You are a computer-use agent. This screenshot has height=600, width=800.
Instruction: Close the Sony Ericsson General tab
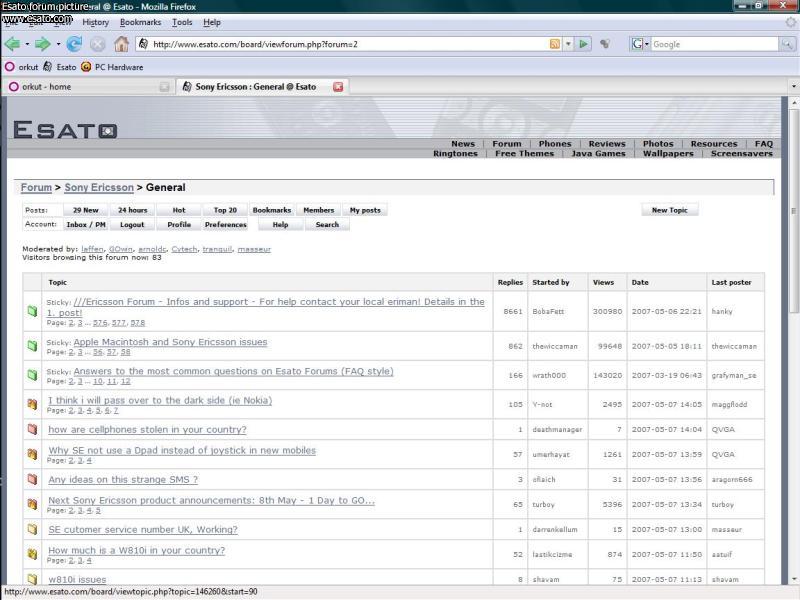click(x=338, y=87)
